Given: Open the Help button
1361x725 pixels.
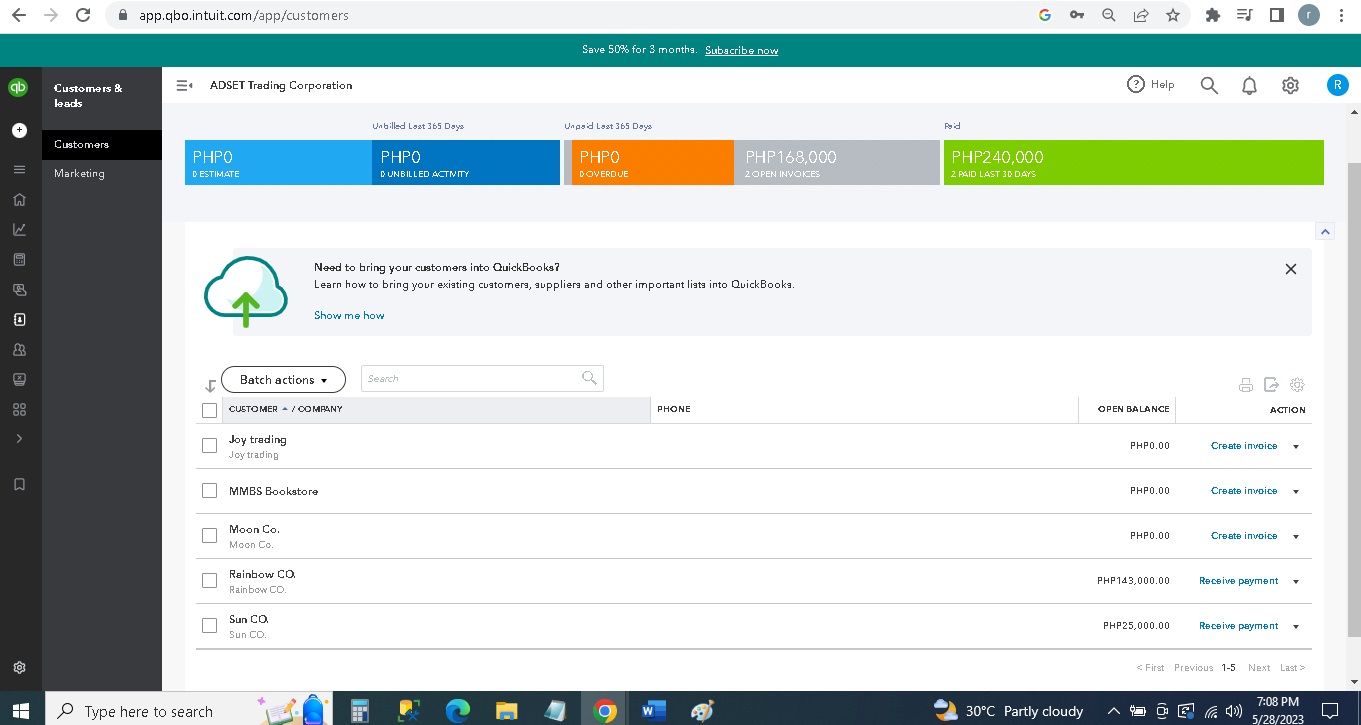Looking at the screenshot, I should coord(1151,85).
